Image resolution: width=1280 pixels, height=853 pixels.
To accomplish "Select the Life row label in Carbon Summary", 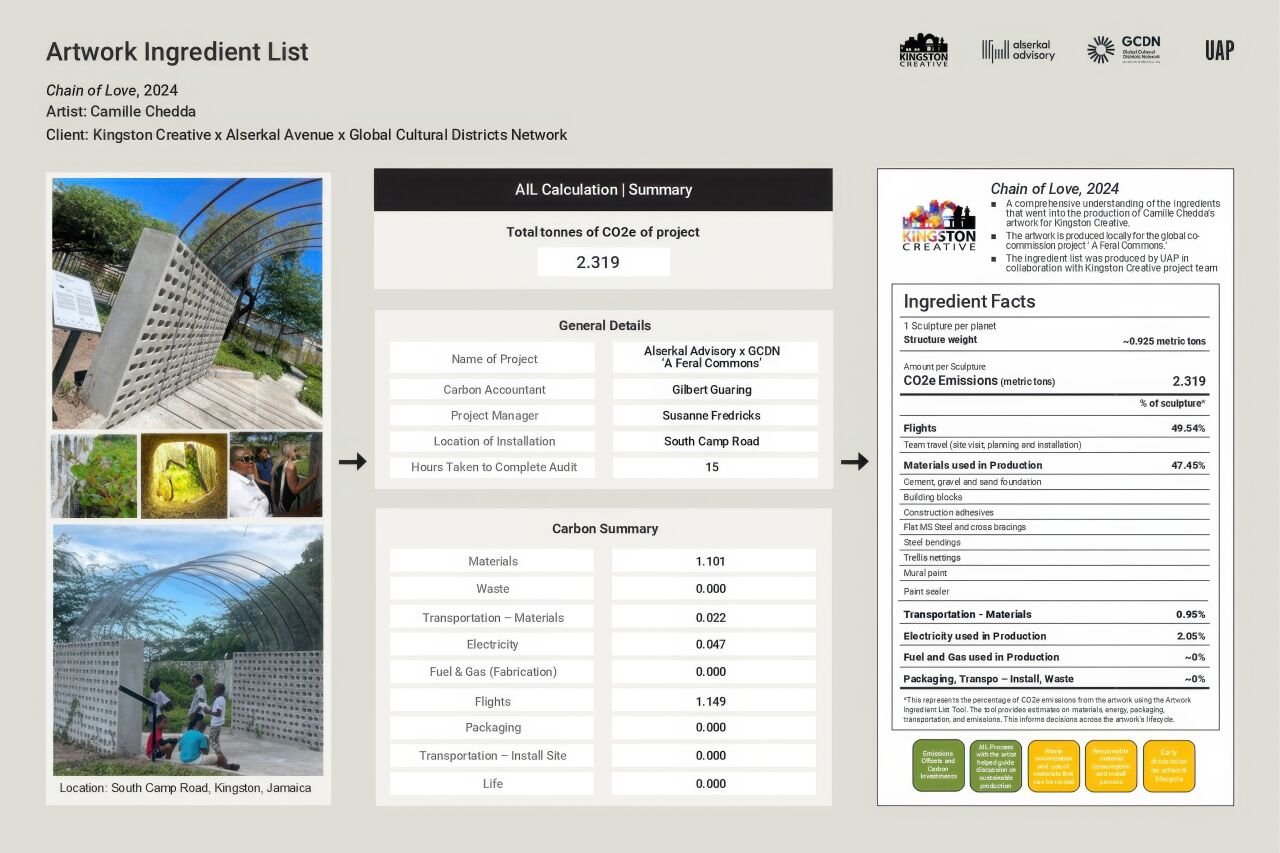I will [492, 783].
